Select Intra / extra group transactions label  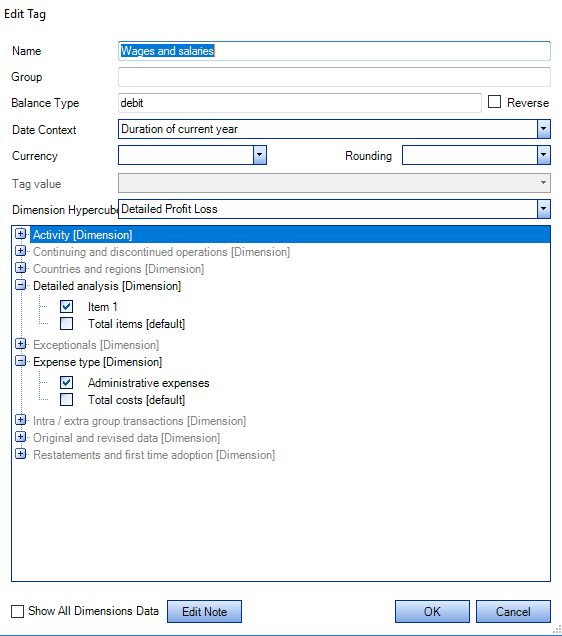[x=139, y=421]
